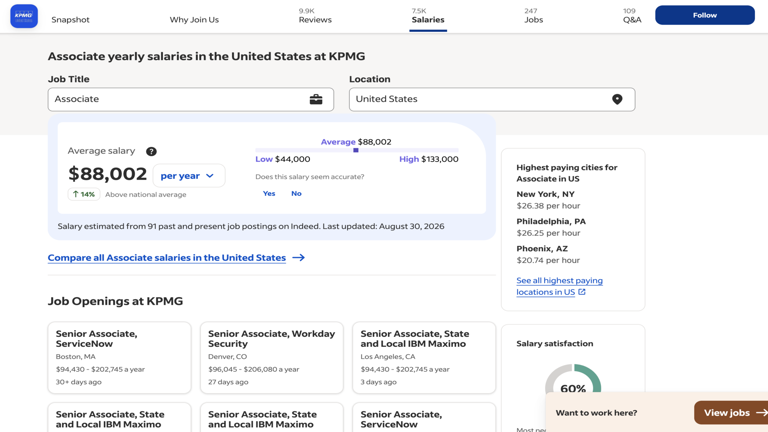Viewport: 768px width, 432px height.
Task: Click New York, NY city entry
Action: pos(545,194)
